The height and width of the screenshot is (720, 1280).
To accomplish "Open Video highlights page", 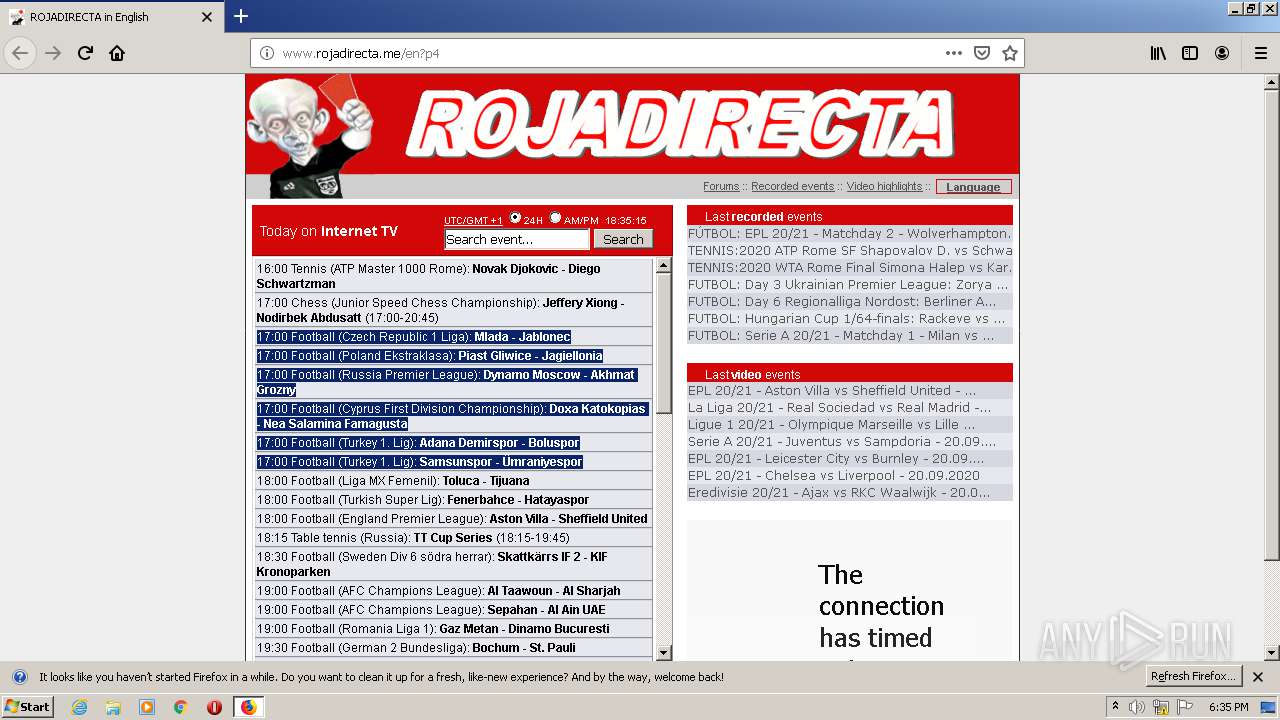I will click(884, 186).
